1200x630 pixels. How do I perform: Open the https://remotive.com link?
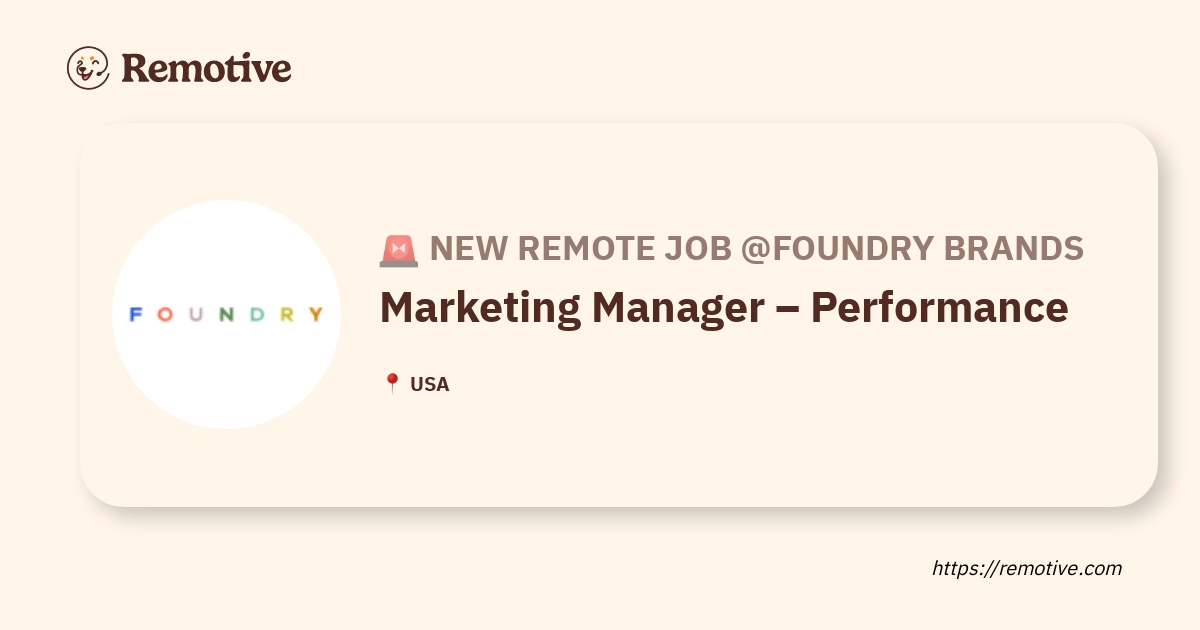(1027, 568)
